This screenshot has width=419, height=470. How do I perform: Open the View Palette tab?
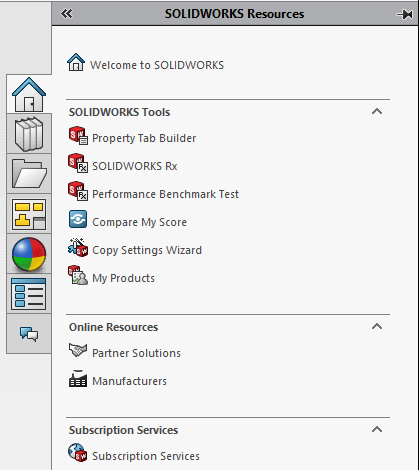point(29,214)
